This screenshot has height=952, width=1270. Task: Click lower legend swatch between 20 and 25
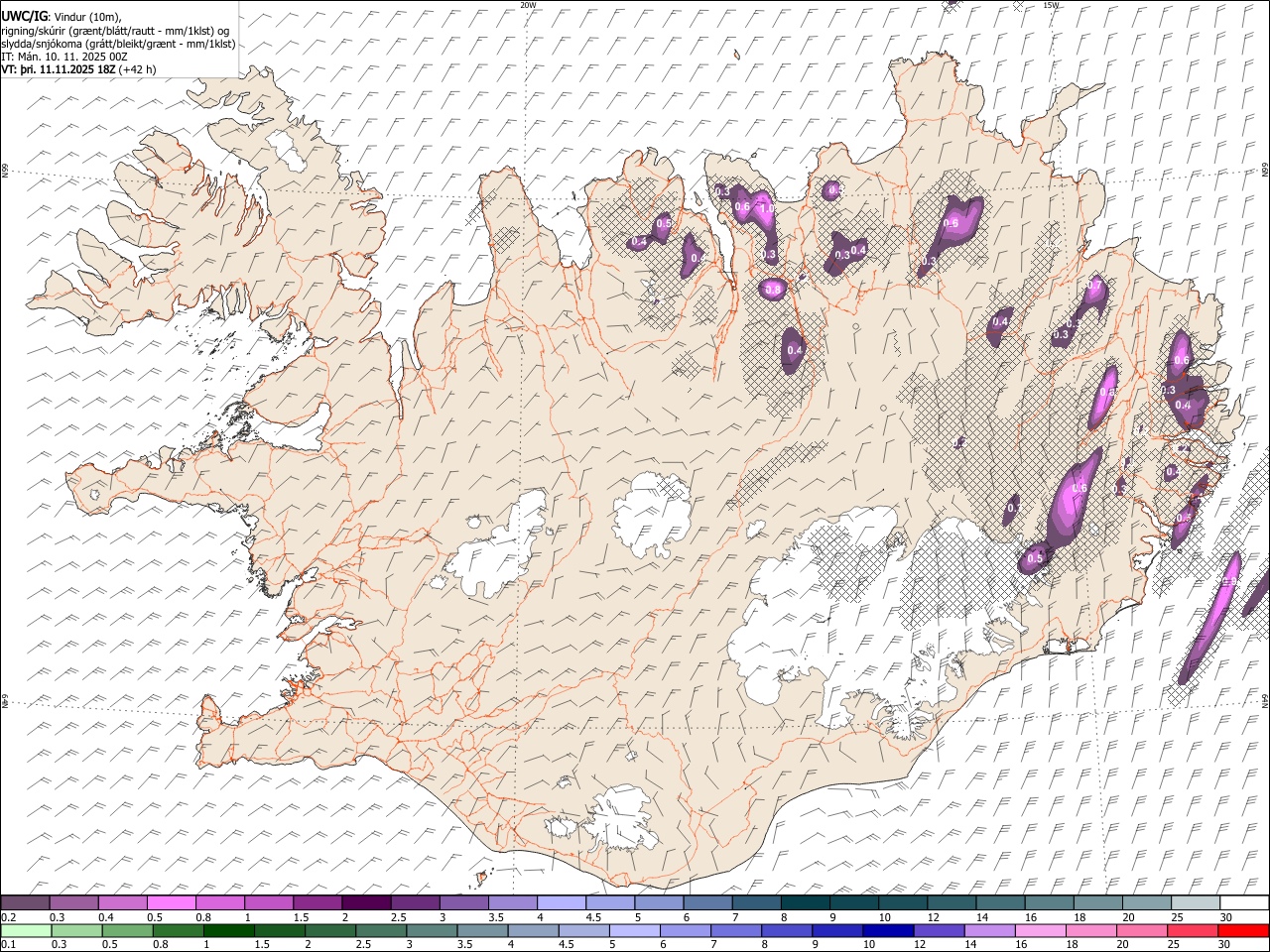(x=1140, y=930)
